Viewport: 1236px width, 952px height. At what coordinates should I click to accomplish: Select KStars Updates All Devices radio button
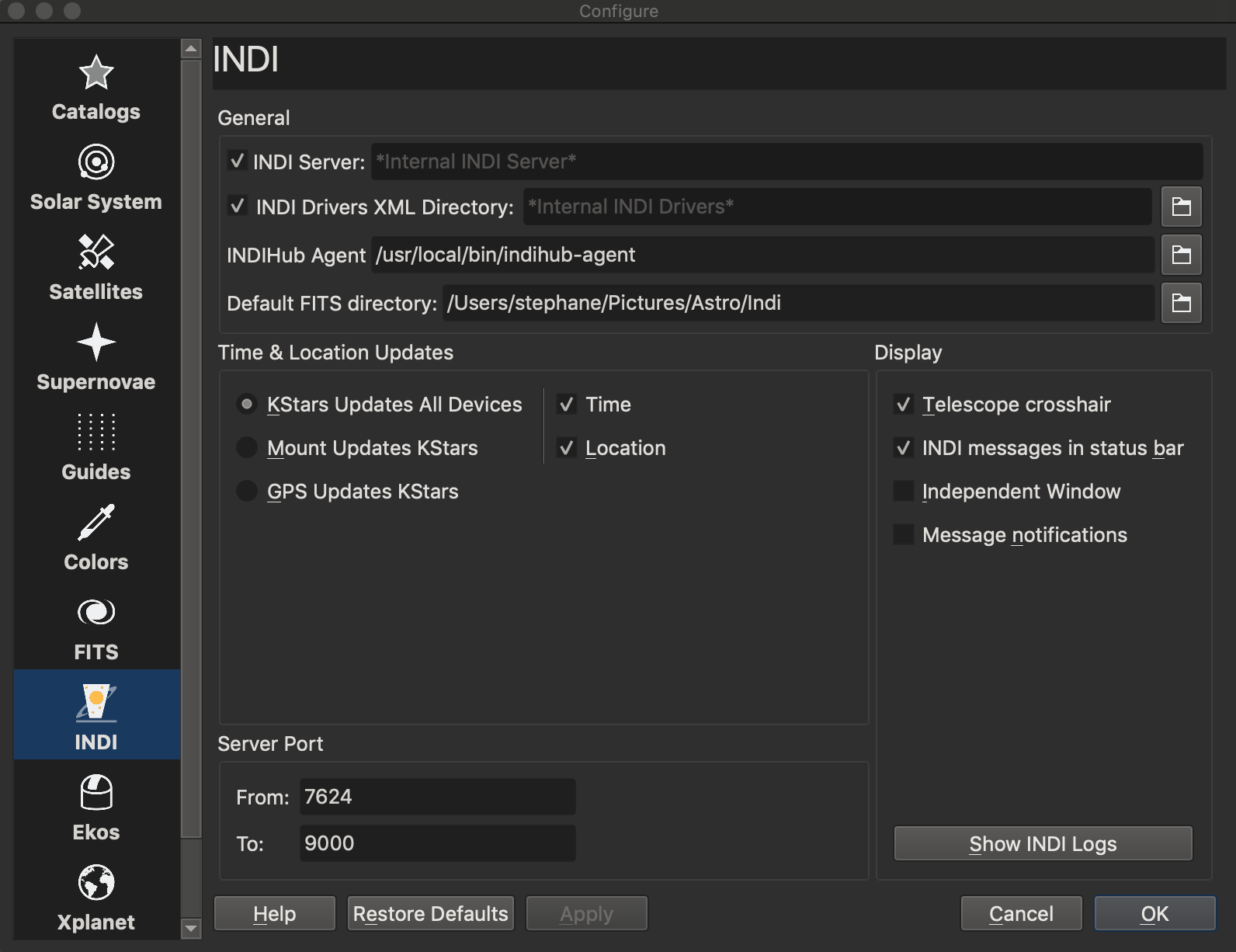247,405
